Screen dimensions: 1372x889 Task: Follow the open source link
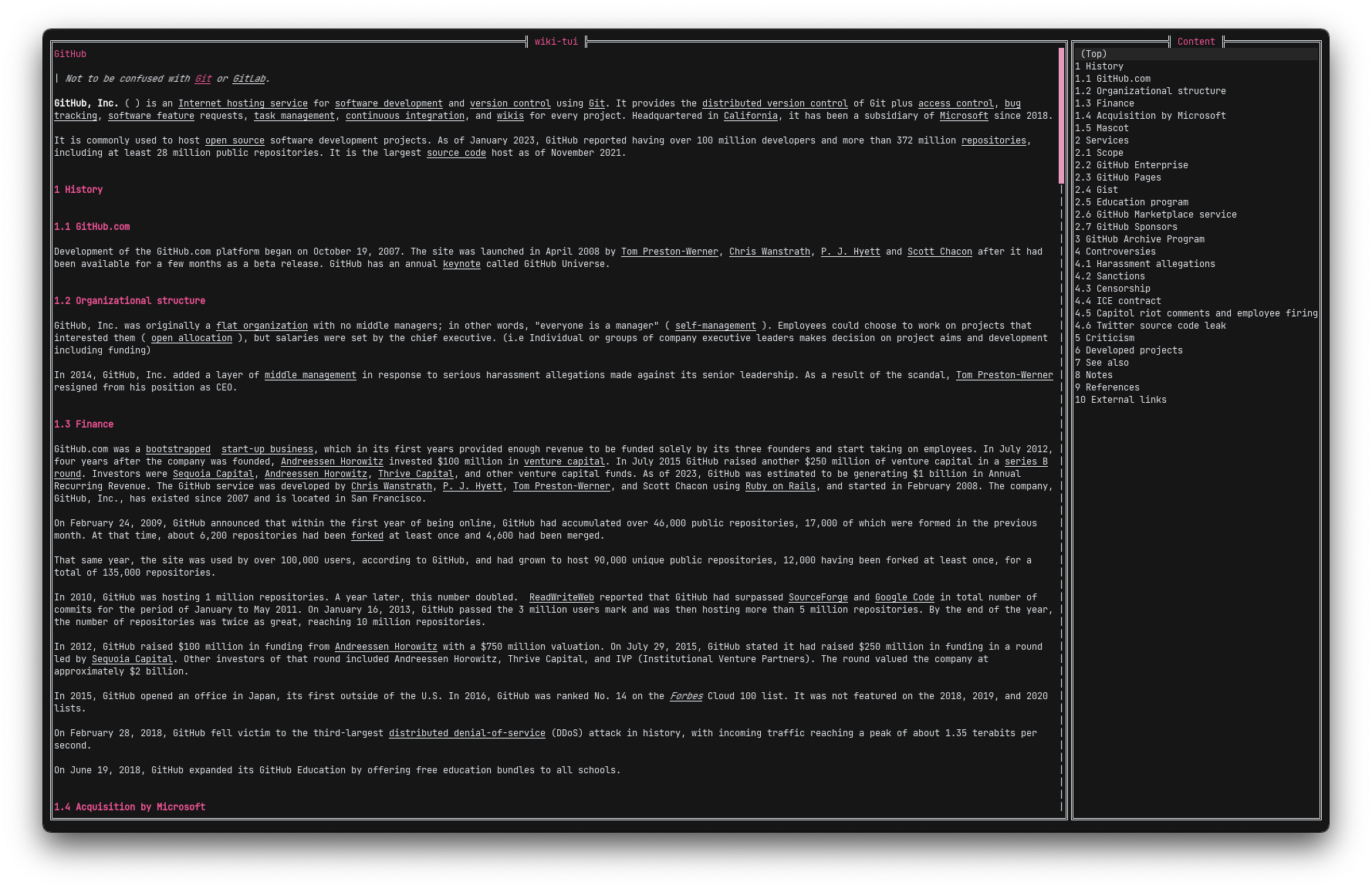[x=235, y=140]
